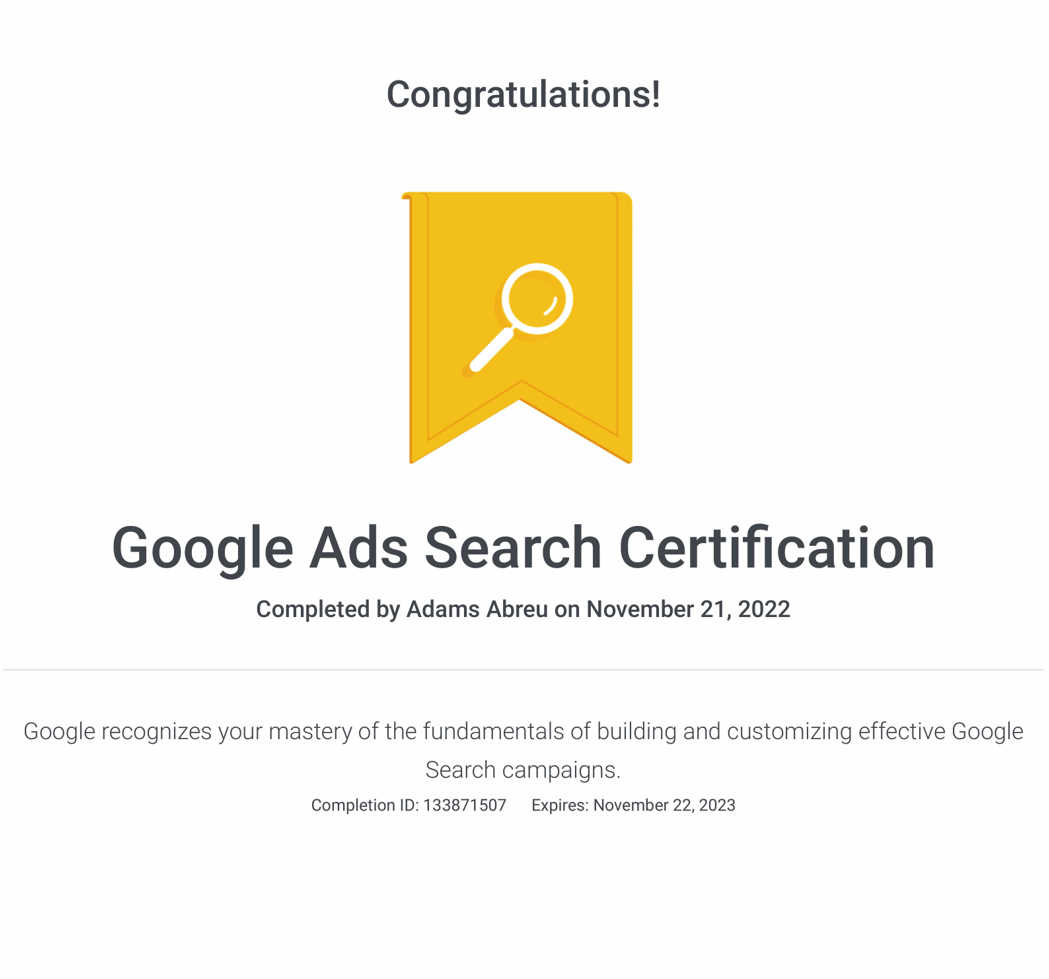Click the "Completed by" text

[328, 609]
